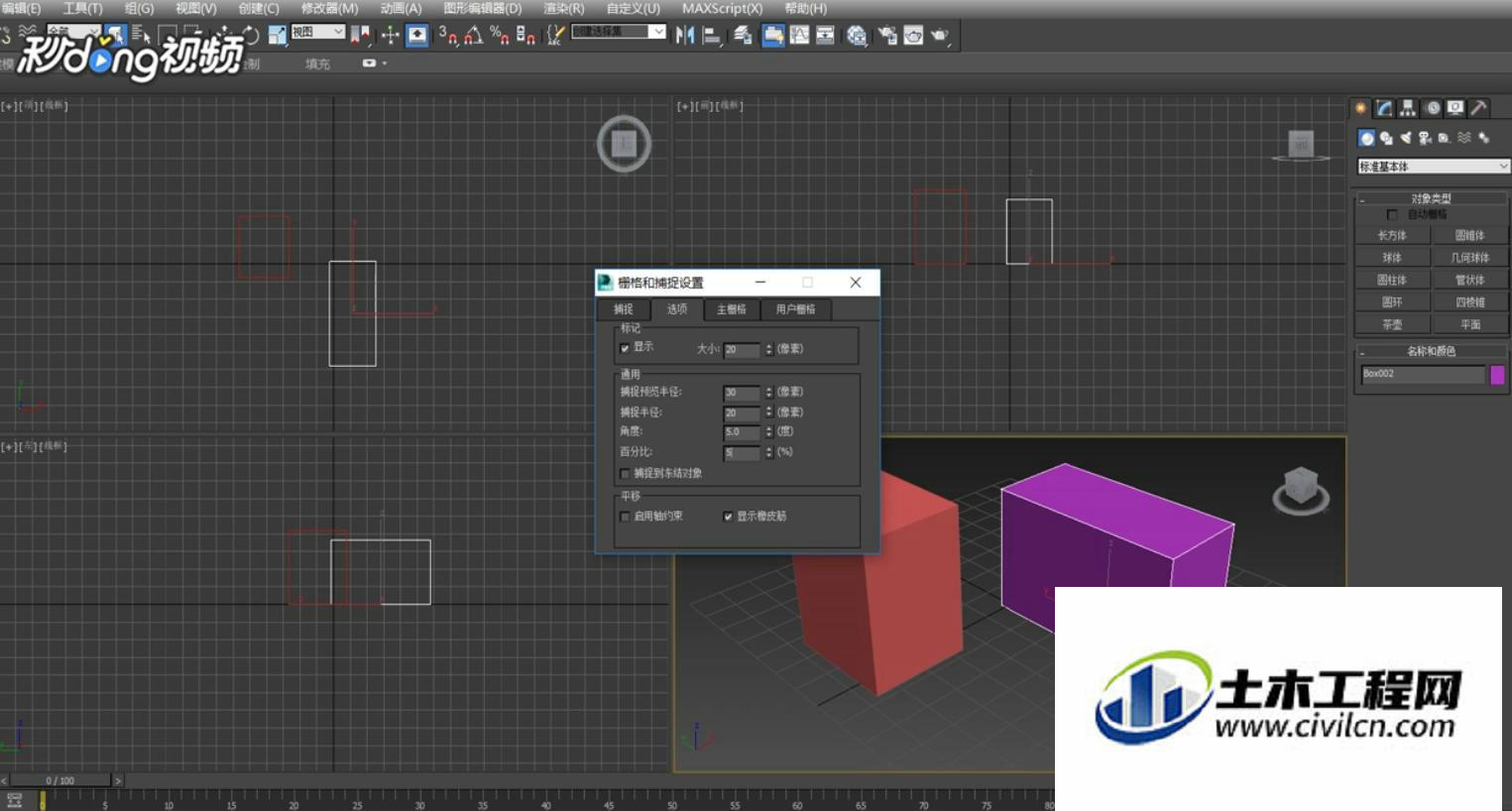Switch to the 主栅格 tab
The height and width of the screenshot is (811, 1512).
point(732,309)
